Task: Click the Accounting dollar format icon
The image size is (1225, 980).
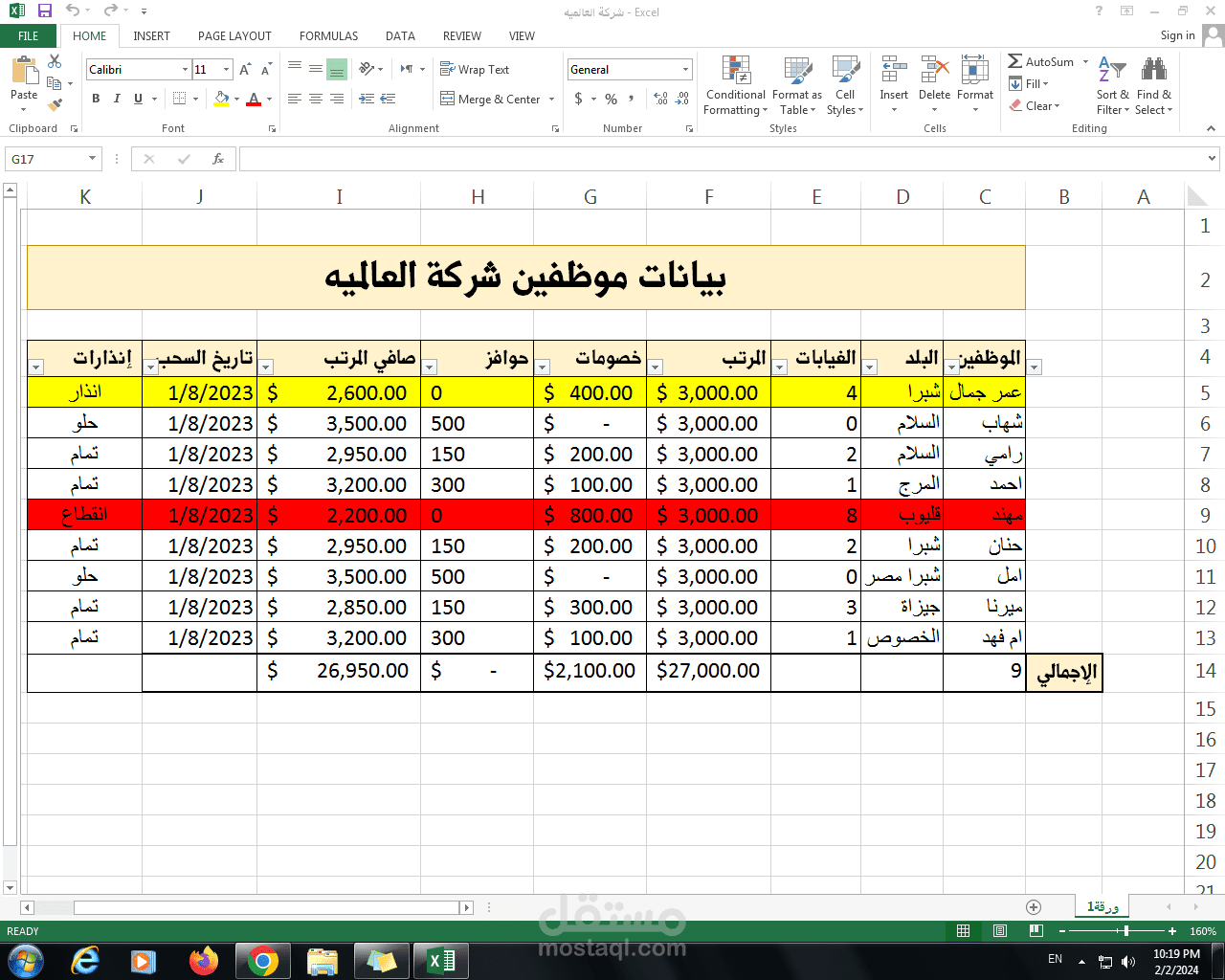Action: [578, 99]
